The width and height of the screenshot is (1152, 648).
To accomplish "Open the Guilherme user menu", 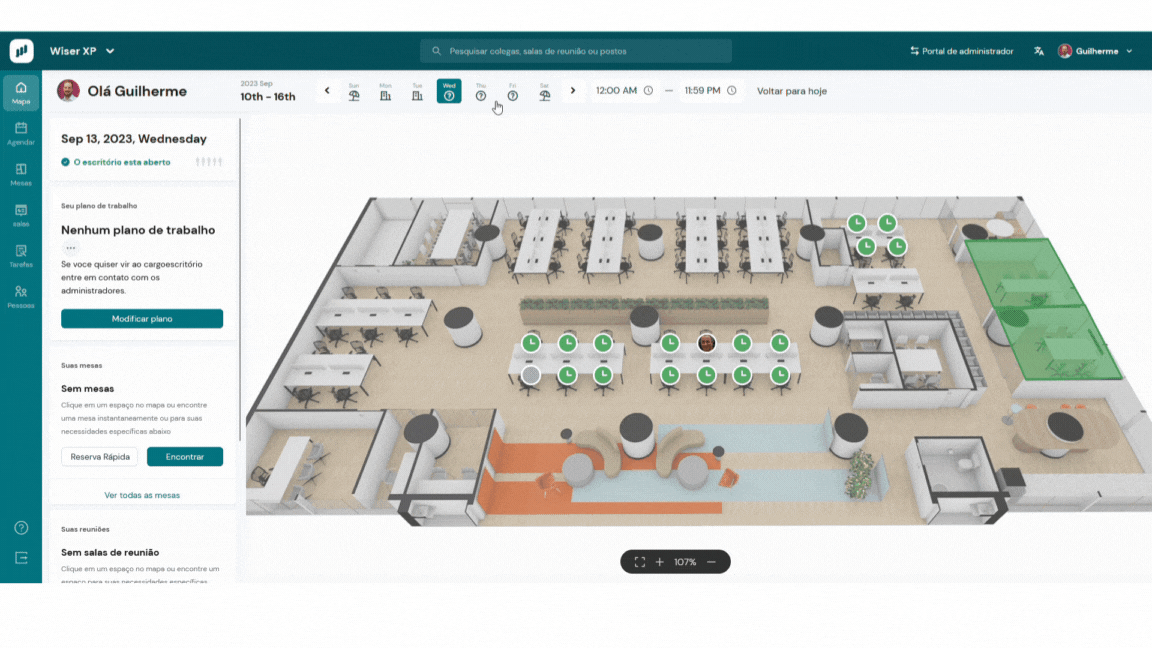I will coord(1095,51).
